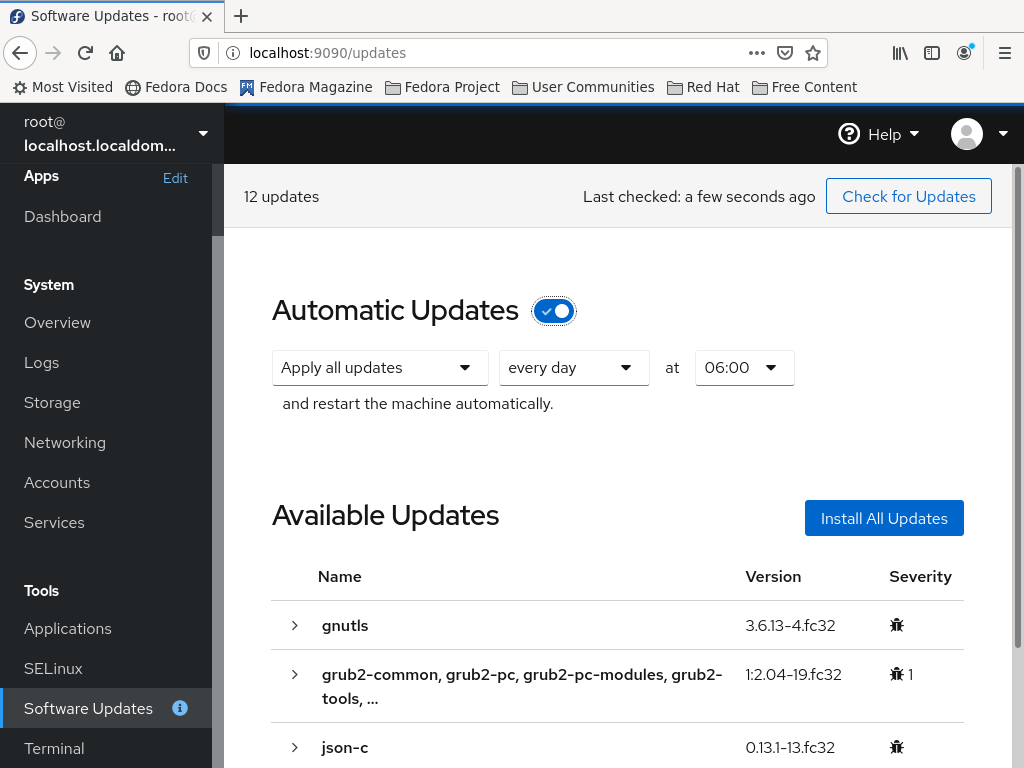Image resolution: width=1024 pixels, height=768 pixels.
Task: Open Fedora Project bookmarks folder
Action: pos(442,88)
